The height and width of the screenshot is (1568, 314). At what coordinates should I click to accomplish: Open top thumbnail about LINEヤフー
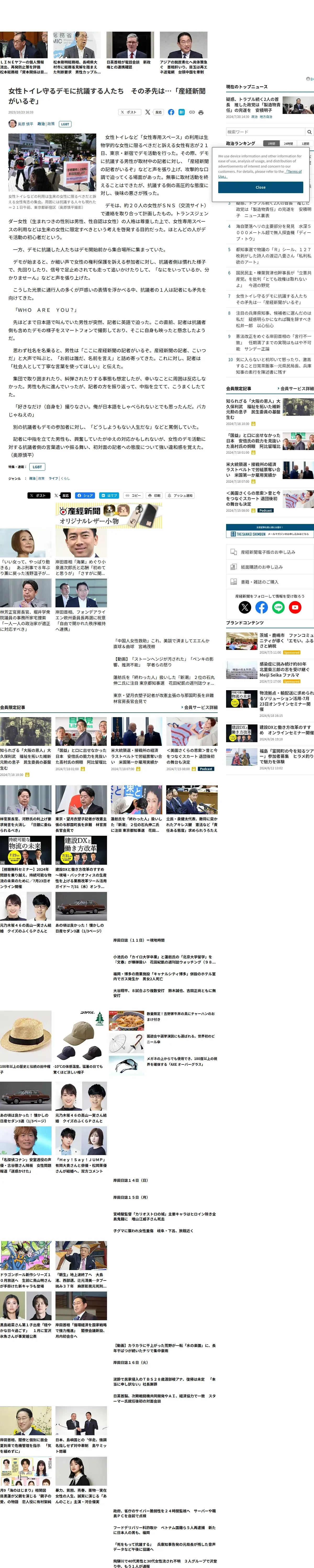point(24,45)
